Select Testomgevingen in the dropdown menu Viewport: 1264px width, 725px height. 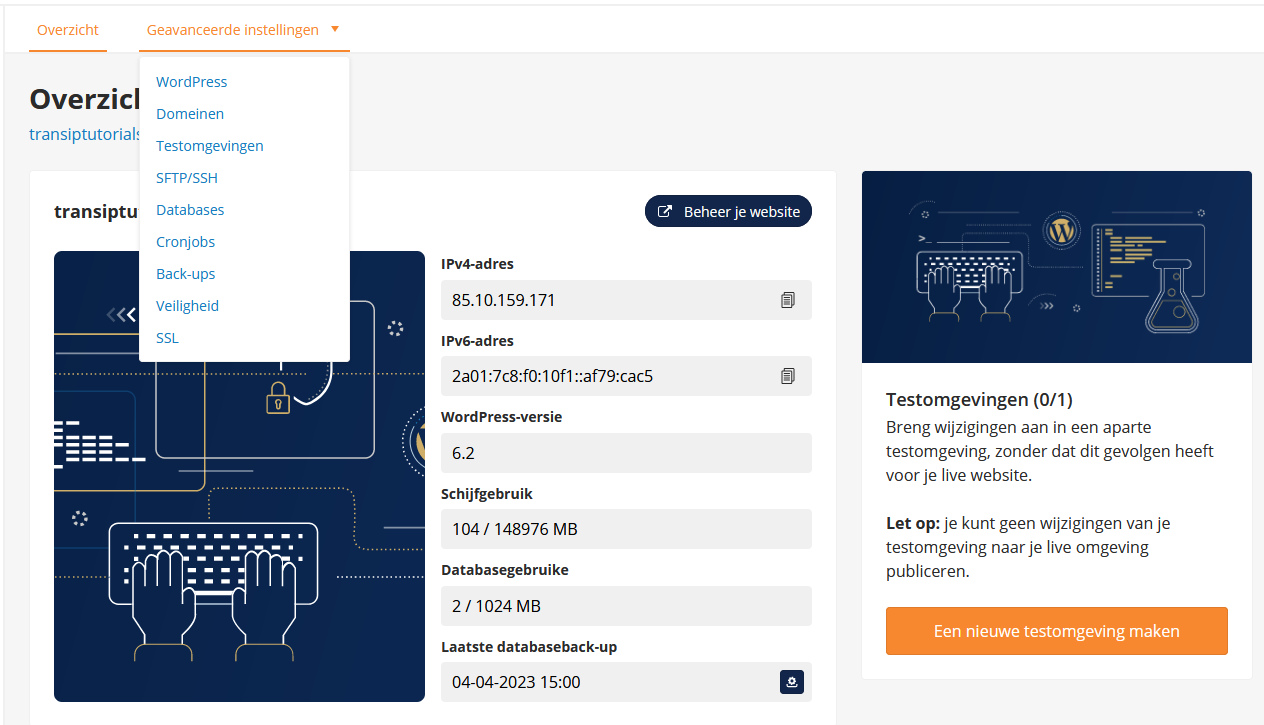210,146
